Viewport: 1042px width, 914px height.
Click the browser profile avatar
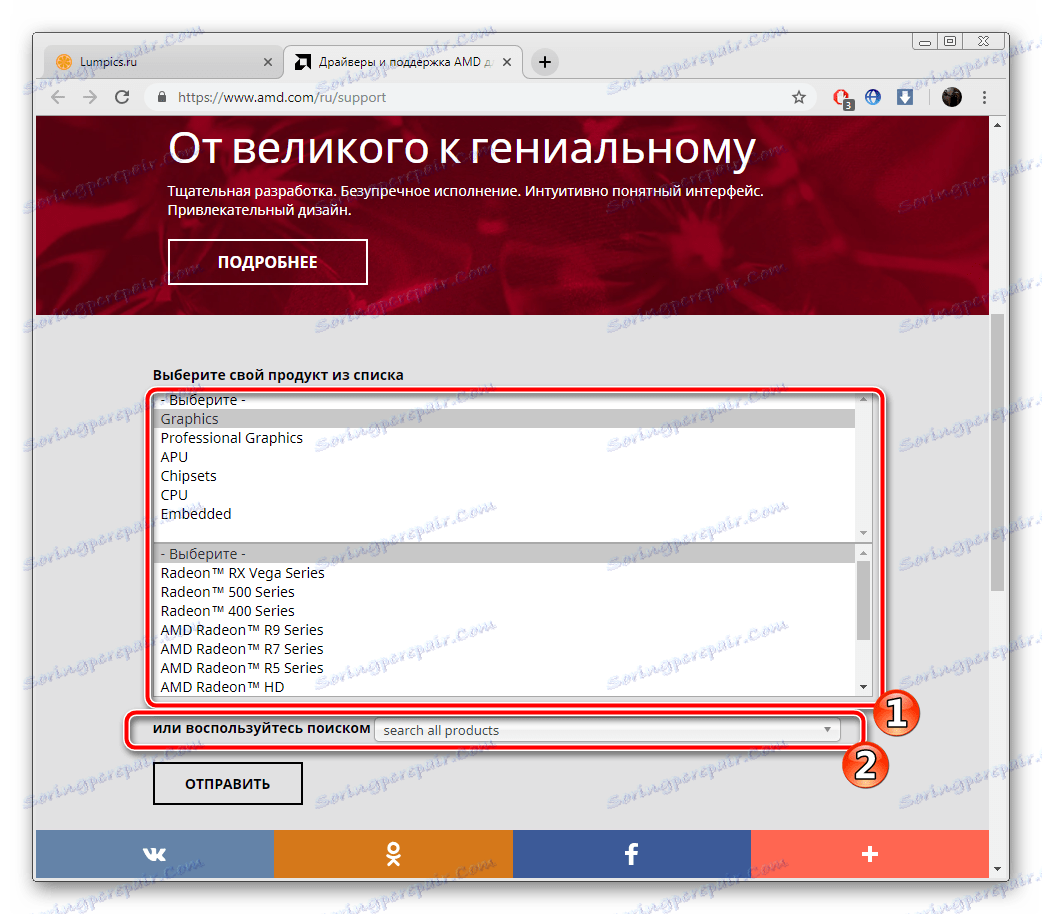point(951,97)
